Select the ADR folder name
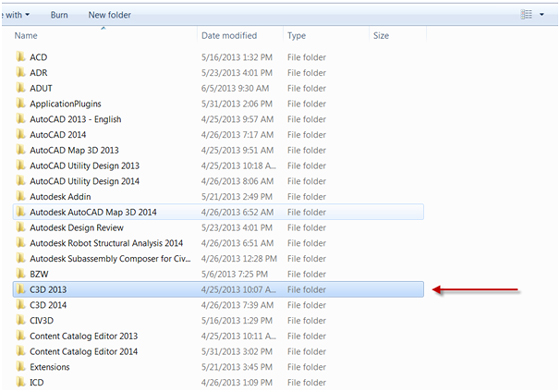 point(38,72)
